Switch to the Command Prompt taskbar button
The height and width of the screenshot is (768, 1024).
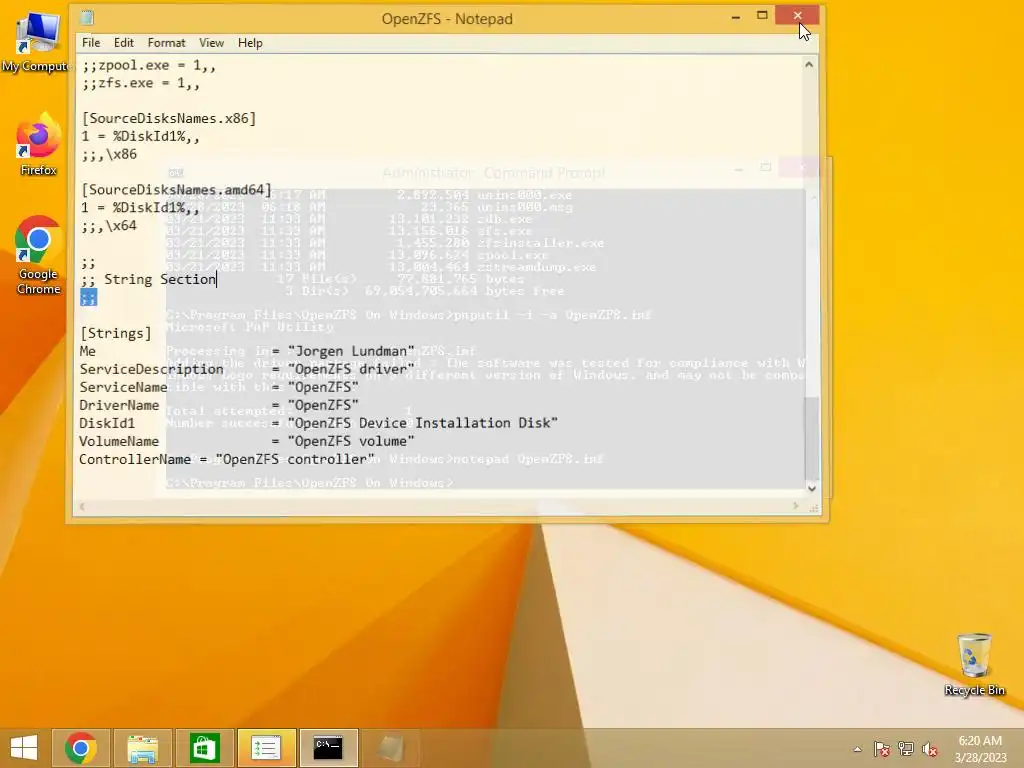click(x=328, y=748)
